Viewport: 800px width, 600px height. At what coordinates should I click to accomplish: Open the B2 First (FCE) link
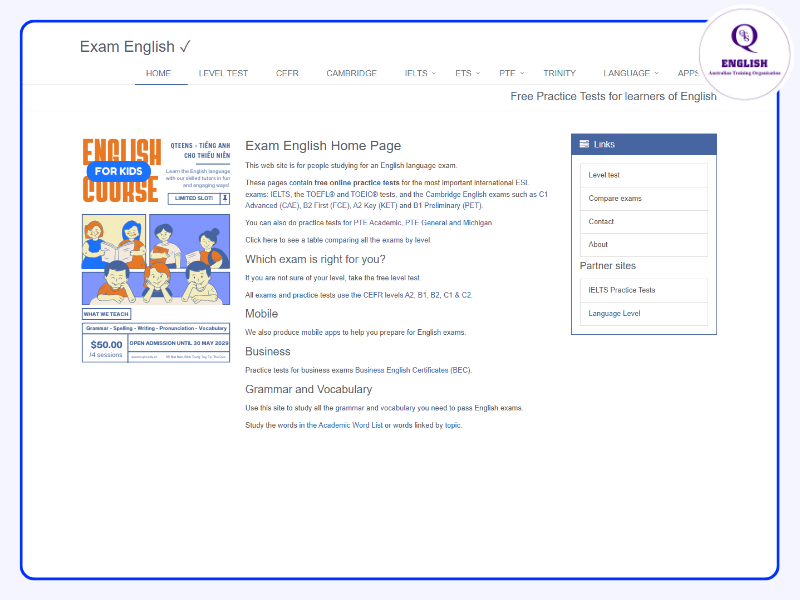point(327,206)
